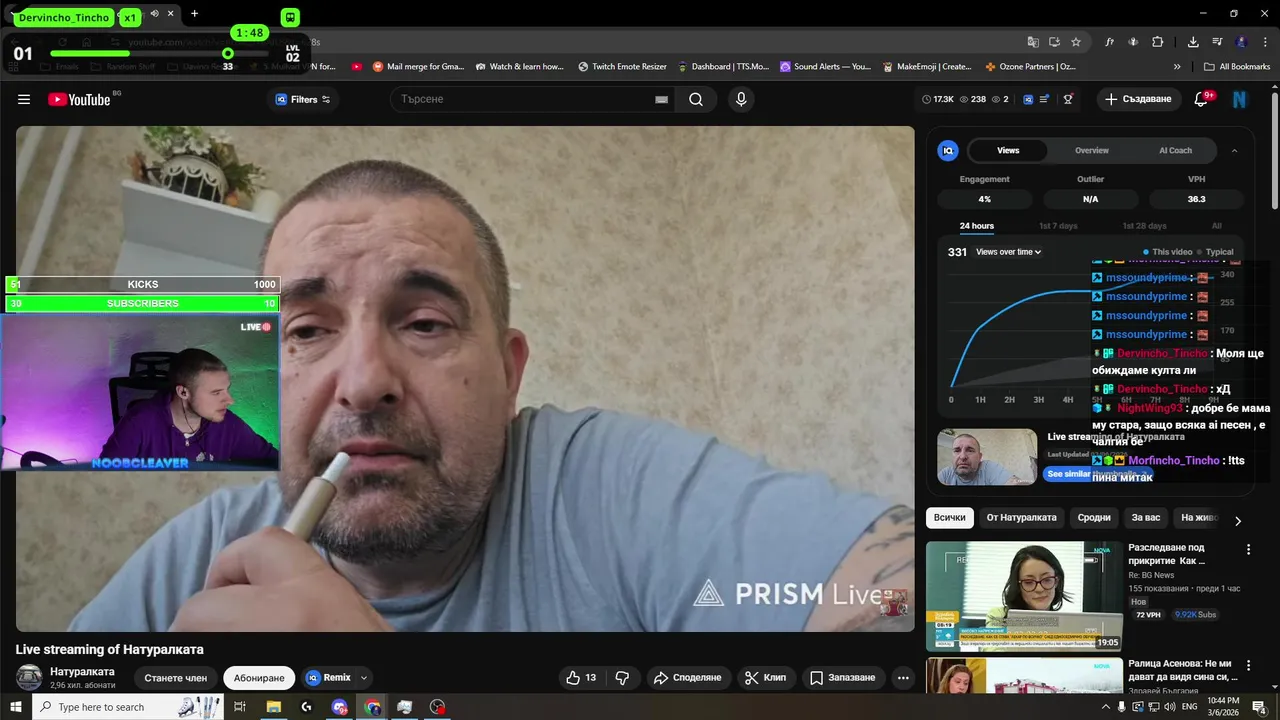Open a new browser tab
This screenshot has height=720, width=1280.
point(194,14)
